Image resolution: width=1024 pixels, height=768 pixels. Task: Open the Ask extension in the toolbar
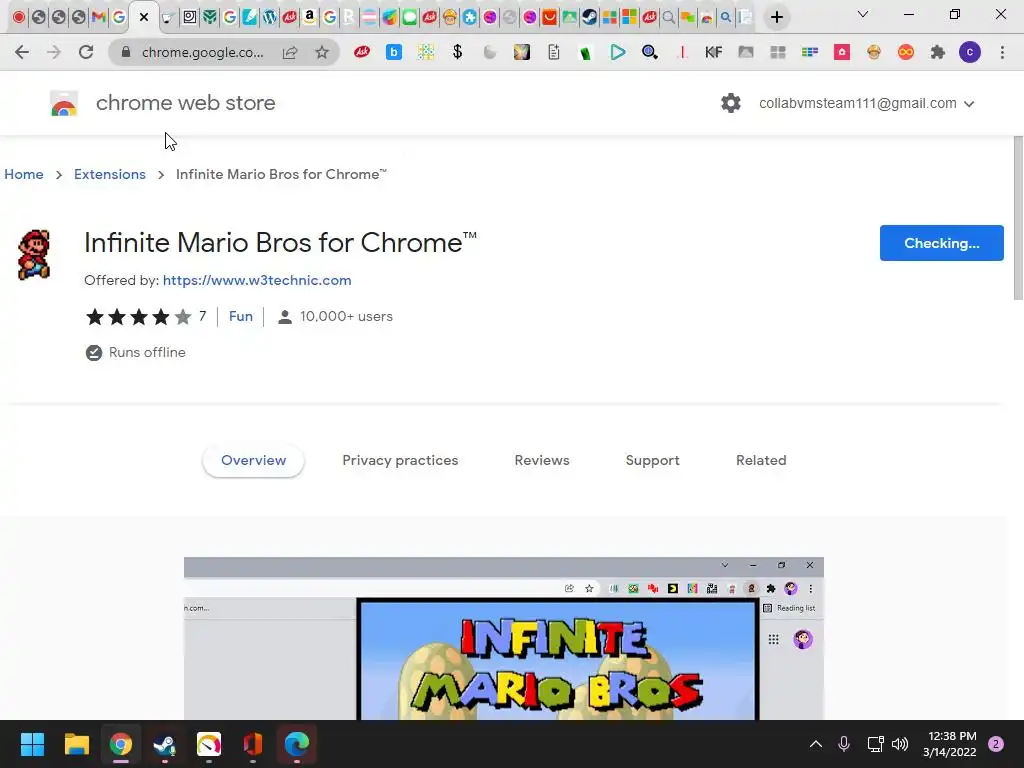click(362, 52)
